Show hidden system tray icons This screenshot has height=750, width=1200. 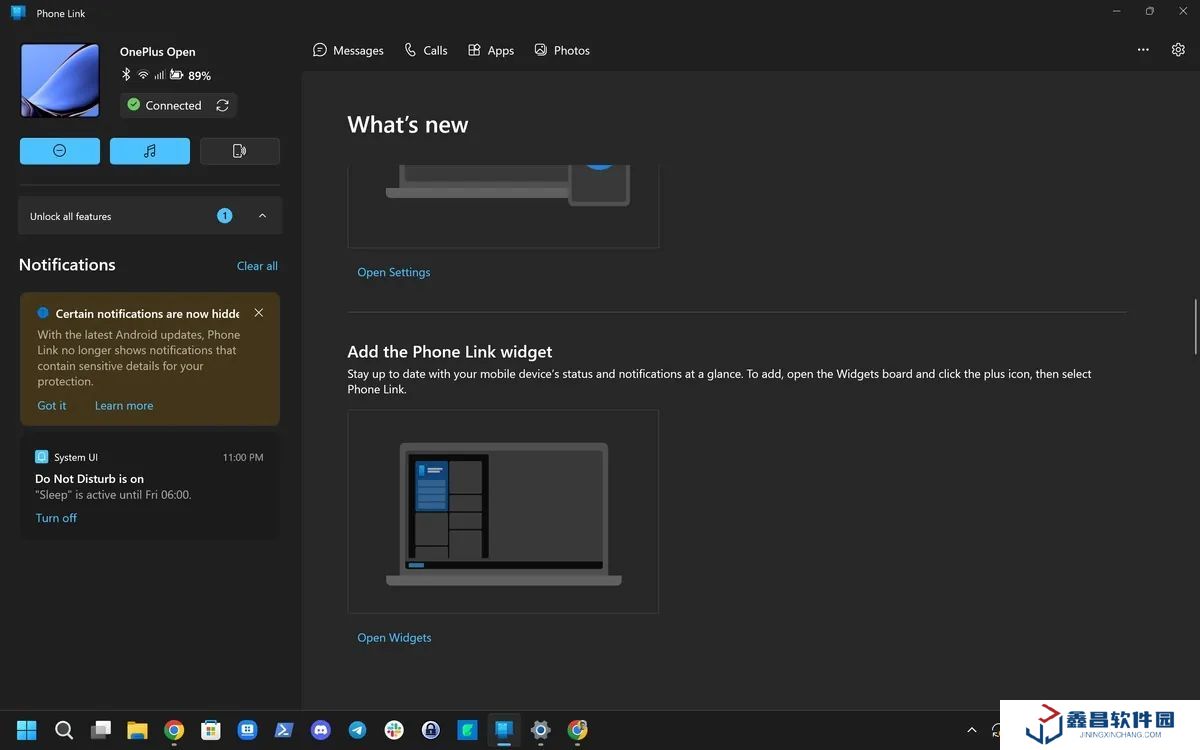(x=971, y=730)
